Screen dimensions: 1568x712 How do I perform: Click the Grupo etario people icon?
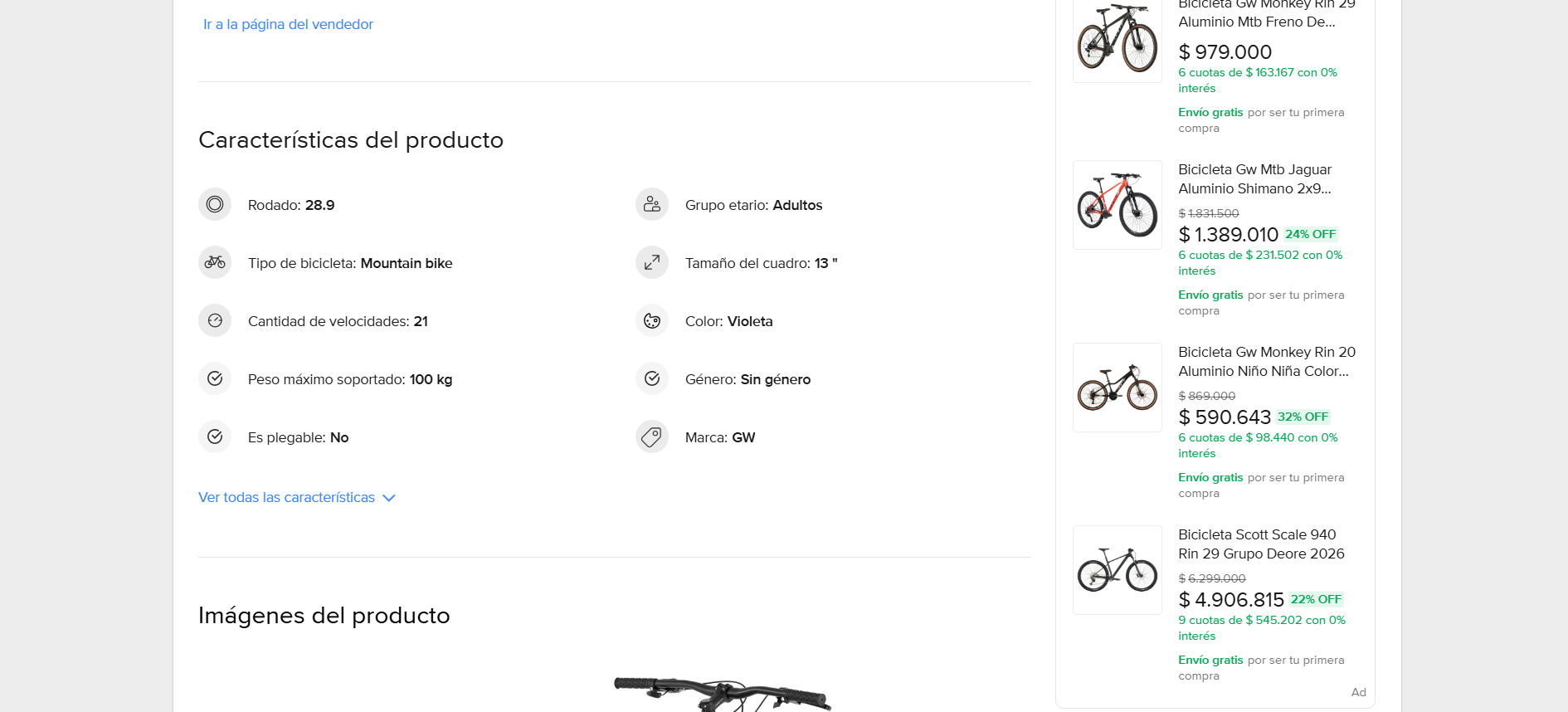652,204
